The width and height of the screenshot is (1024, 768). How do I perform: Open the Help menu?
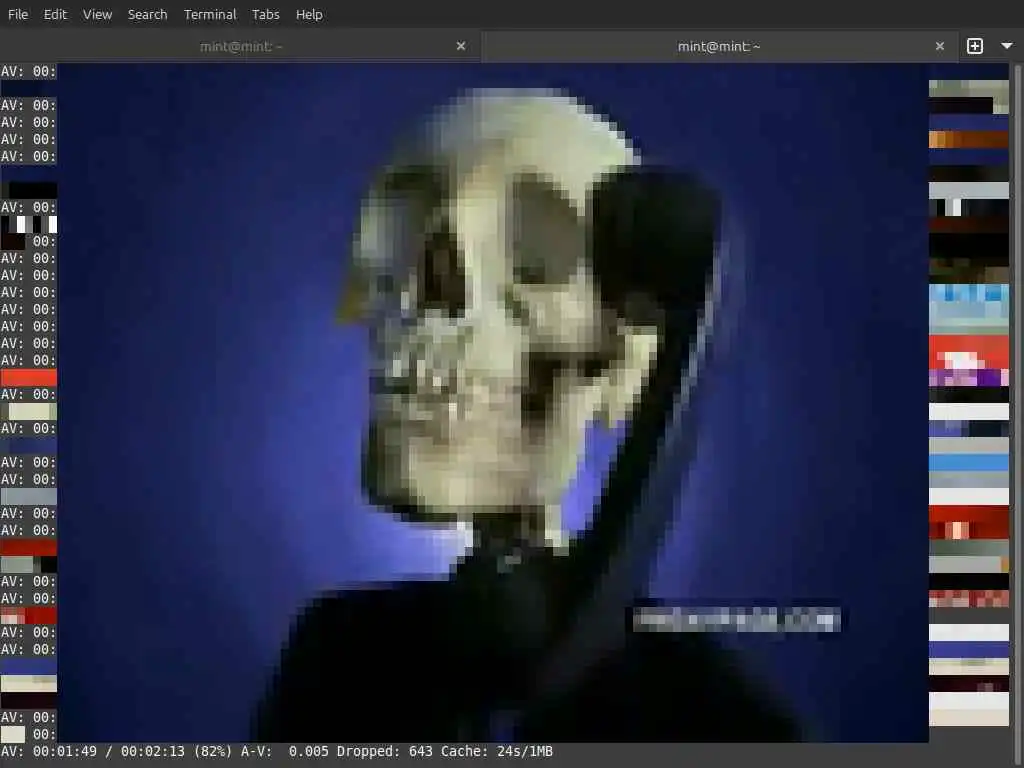click(x=309, y=14)
